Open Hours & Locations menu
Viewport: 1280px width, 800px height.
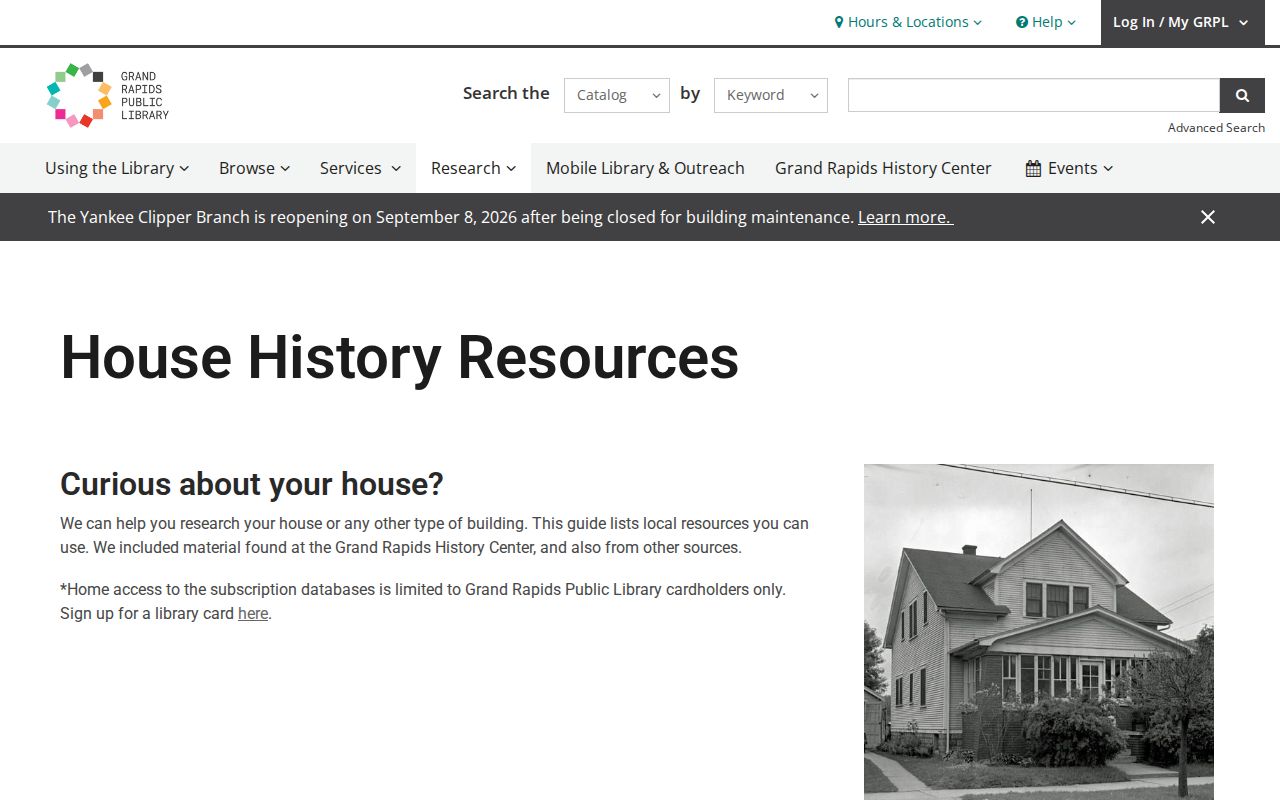coord(908,22)
